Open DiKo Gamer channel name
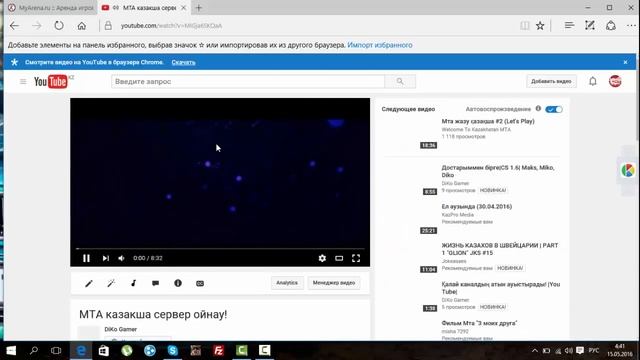 tap(120, 329)
